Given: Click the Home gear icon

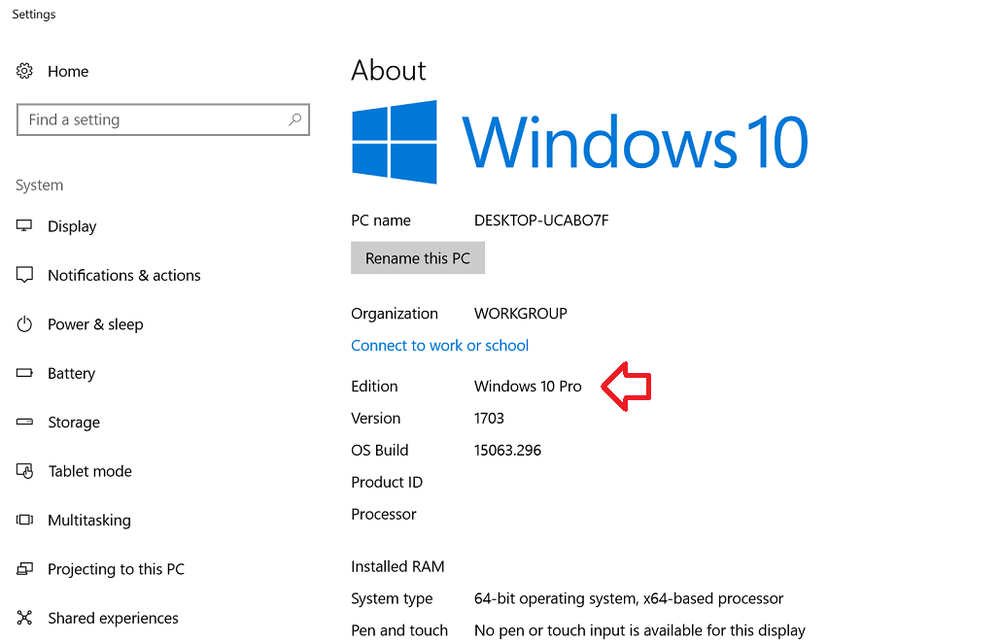Looking at the screenshot, I should pyautogui.click(x=24, y=71).
